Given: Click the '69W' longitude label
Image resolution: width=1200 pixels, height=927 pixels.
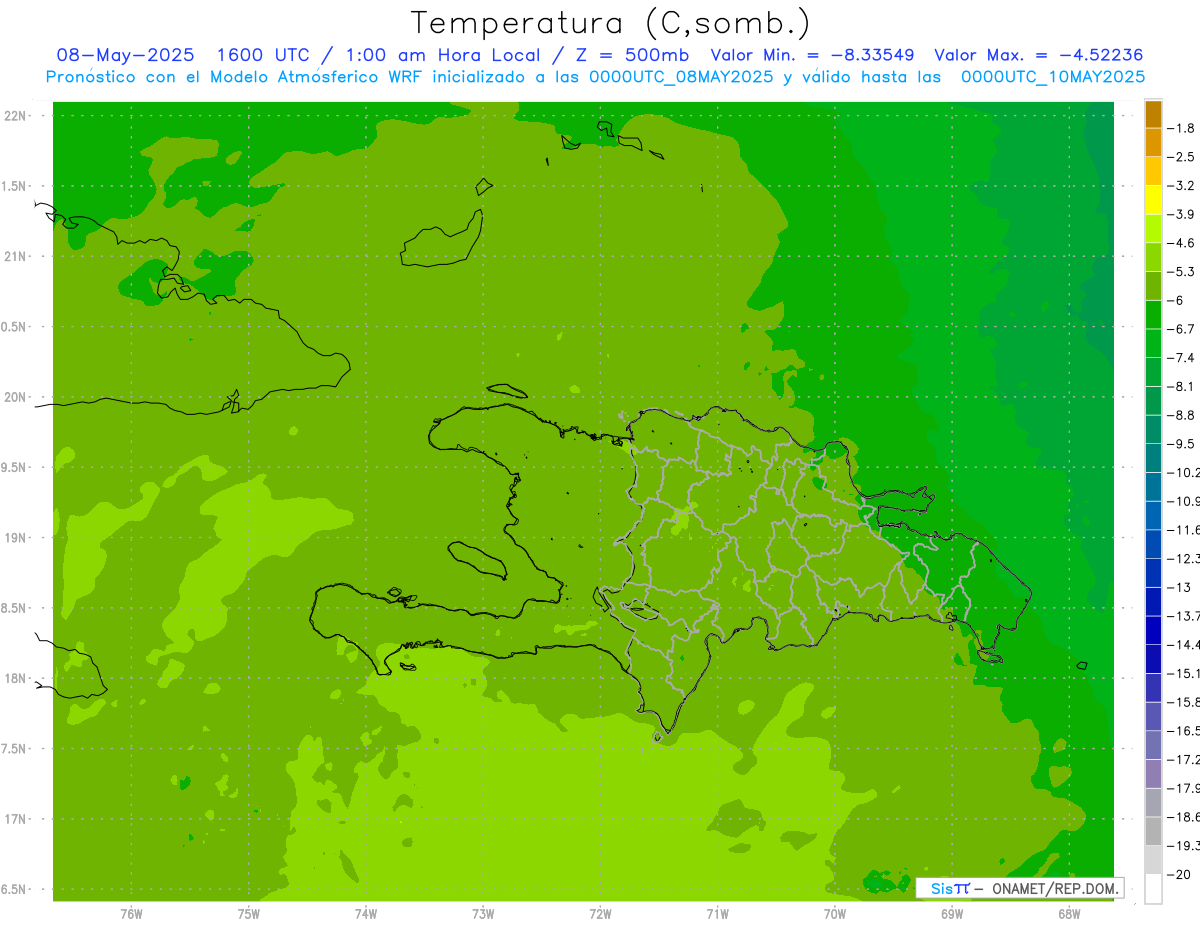Looking at the screenshot, I should (x=952, y=914).
